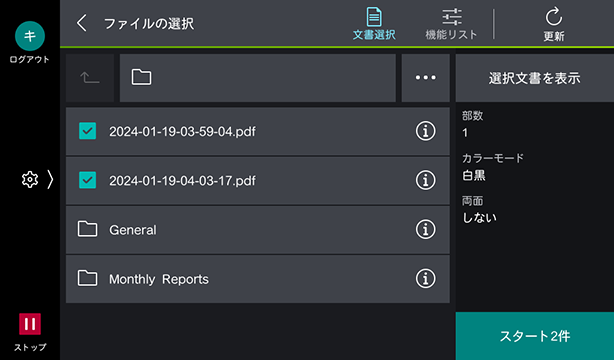Image resolution: width=614 pixels, height=360 pixels.
Task: Open the three-dot more options menu
Action: pyautogui.click(x=425, y=78)
